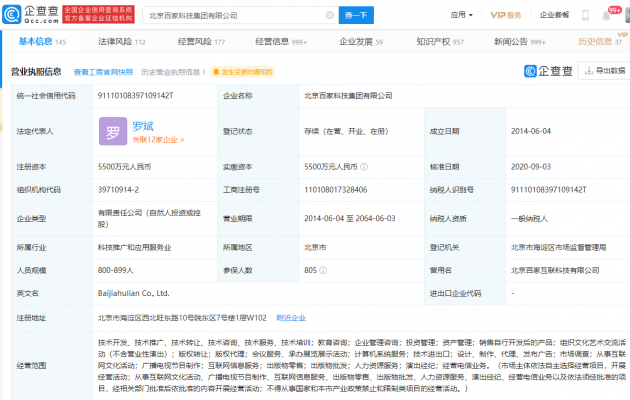
Task: Click the 罗 avatar thumbnail
Action: pyautogui.click(x=113, y=131)
